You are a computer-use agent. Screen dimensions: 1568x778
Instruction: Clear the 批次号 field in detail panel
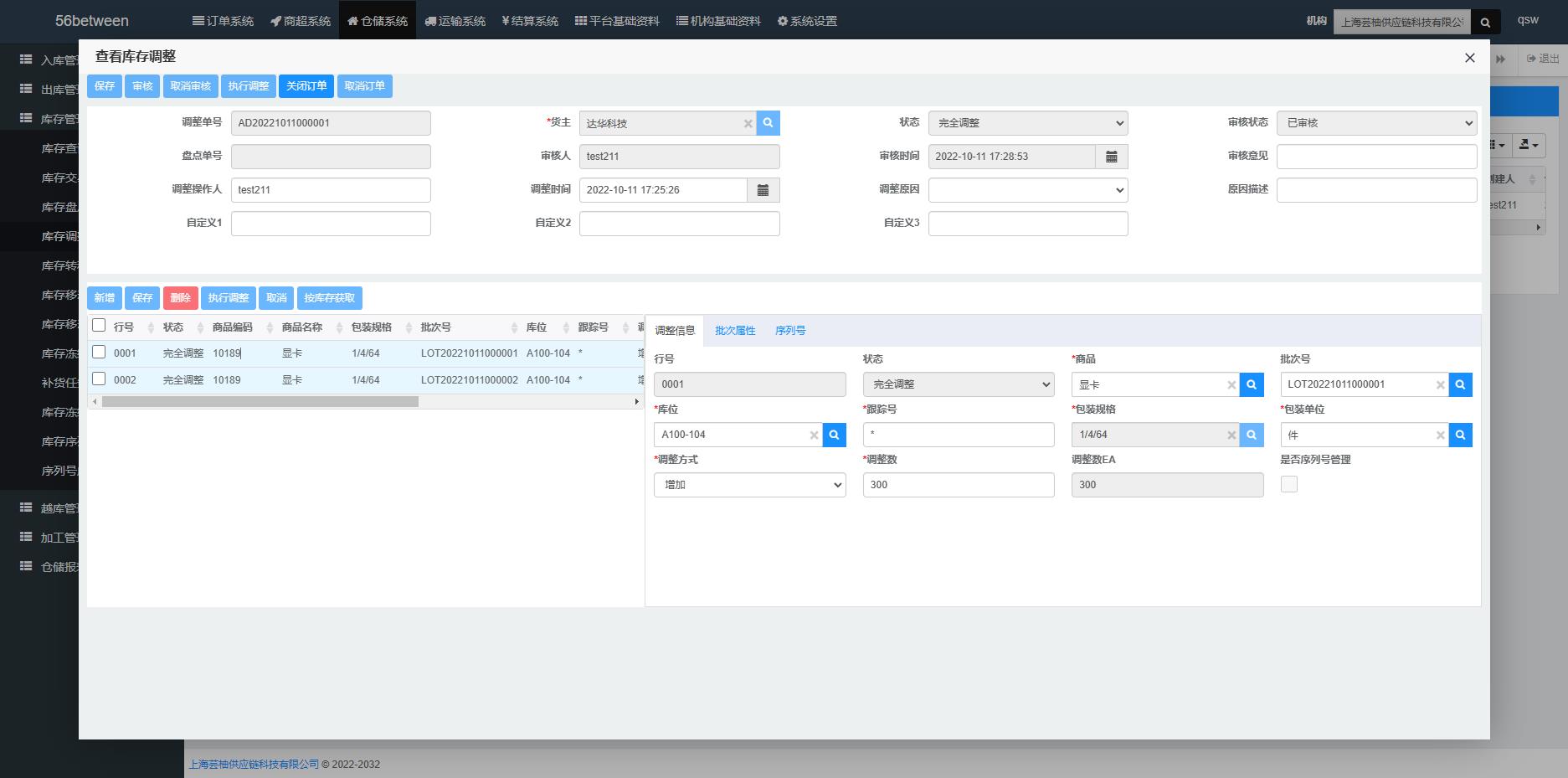click(x=1440, y=385)
